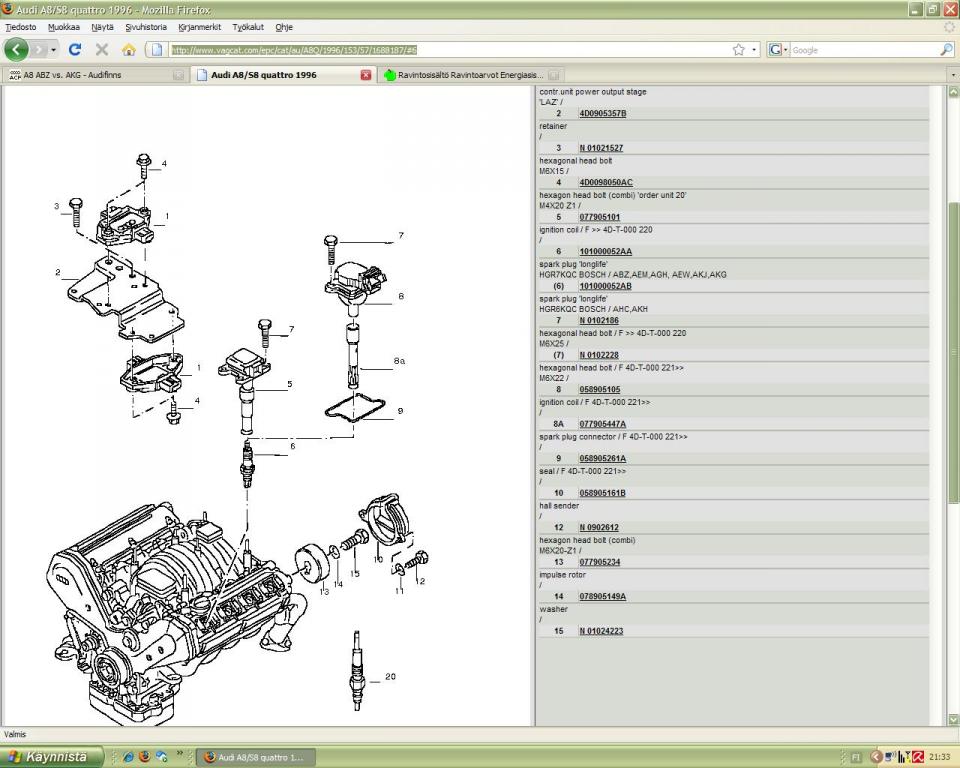Click the Käynnistä start button
This screenshot has width=960, height=768.
pyautogui.click(x=47, y=757)
